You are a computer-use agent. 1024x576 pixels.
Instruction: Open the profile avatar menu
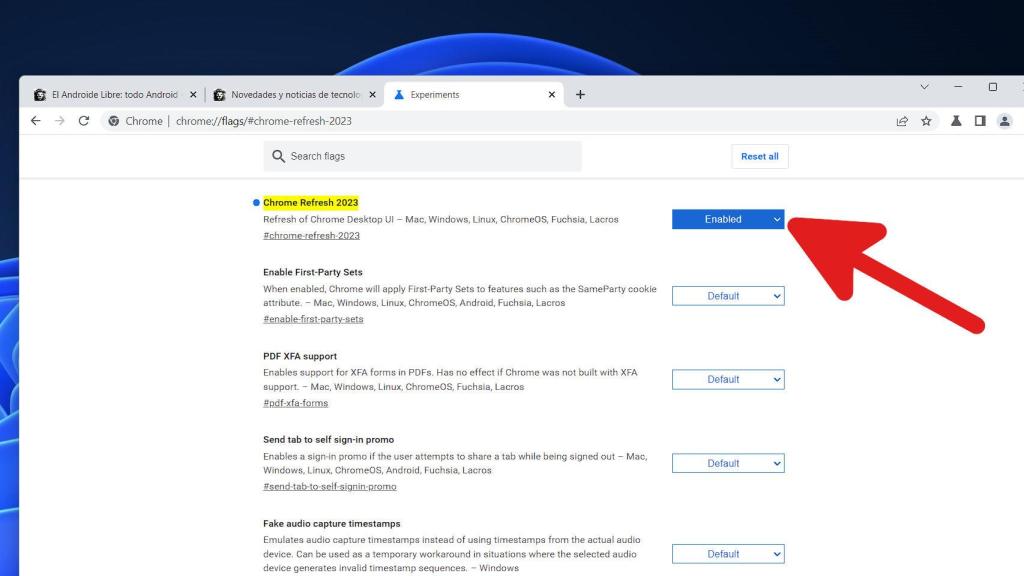pos(1004,121)
